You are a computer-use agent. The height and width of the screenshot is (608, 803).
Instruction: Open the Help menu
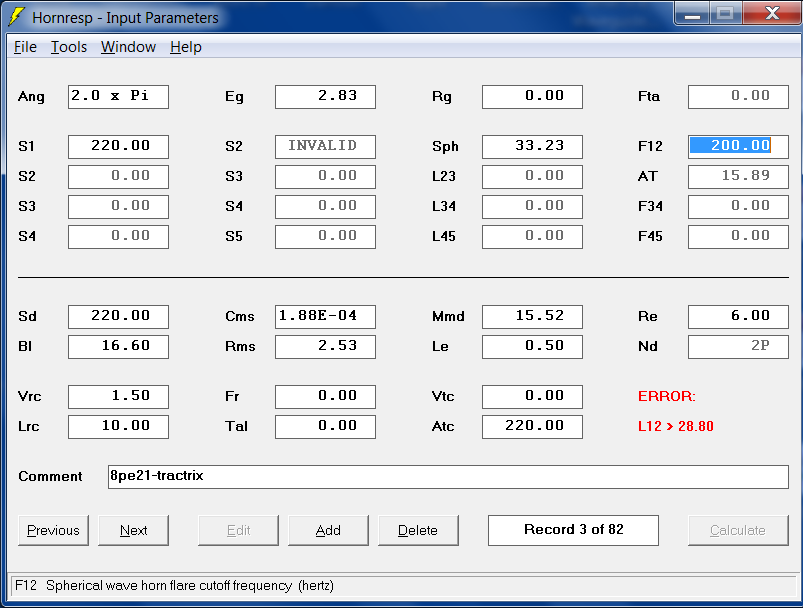click(x=186, y=47)
